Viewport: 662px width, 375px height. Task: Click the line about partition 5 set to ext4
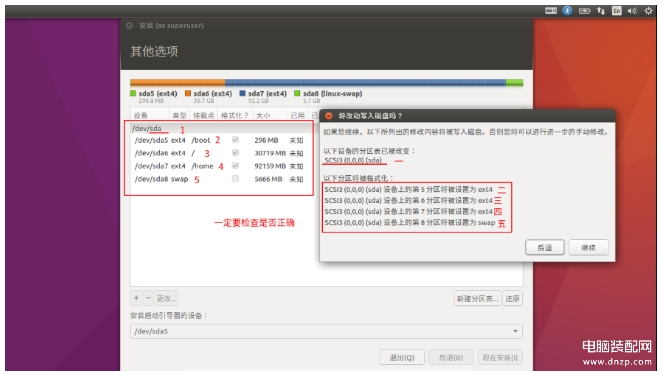point(408,190)
